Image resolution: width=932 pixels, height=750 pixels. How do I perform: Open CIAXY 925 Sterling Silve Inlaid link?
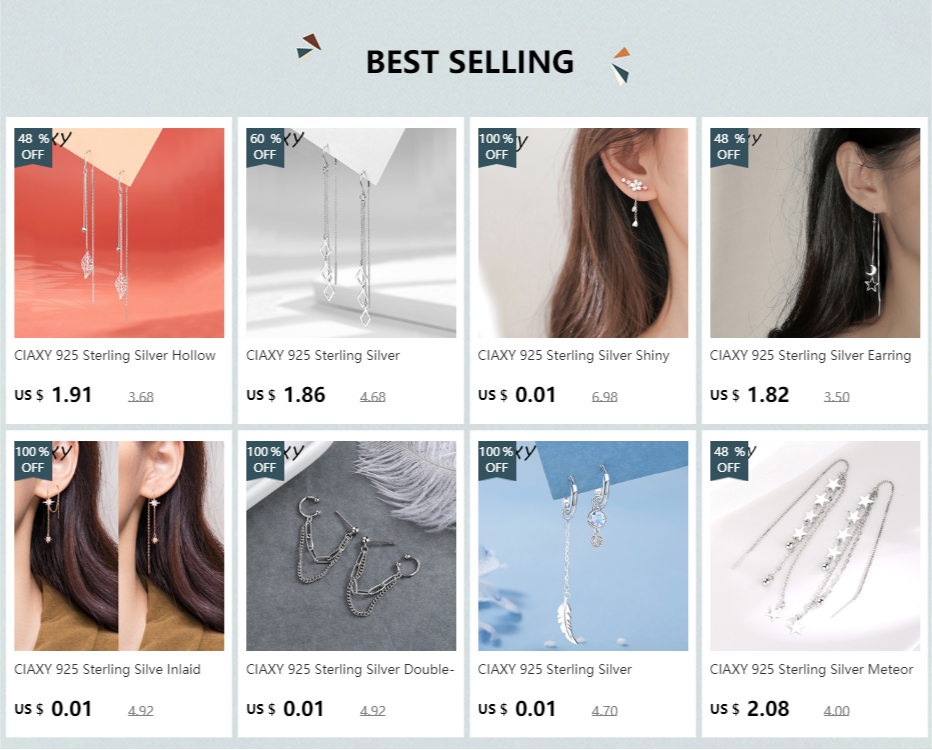coord(108,669)
